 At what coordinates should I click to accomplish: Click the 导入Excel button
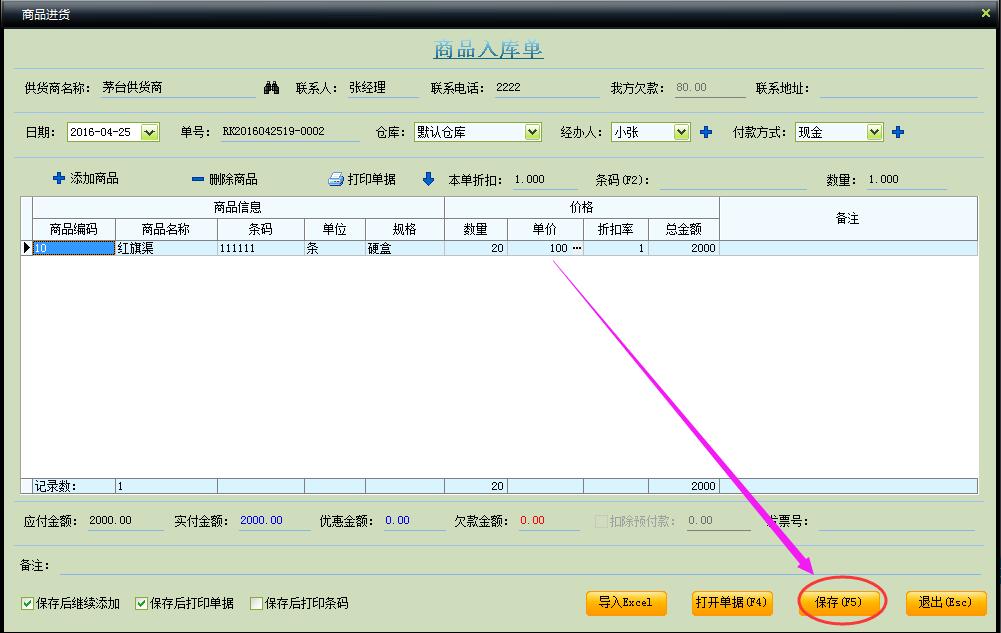(626, 603)
